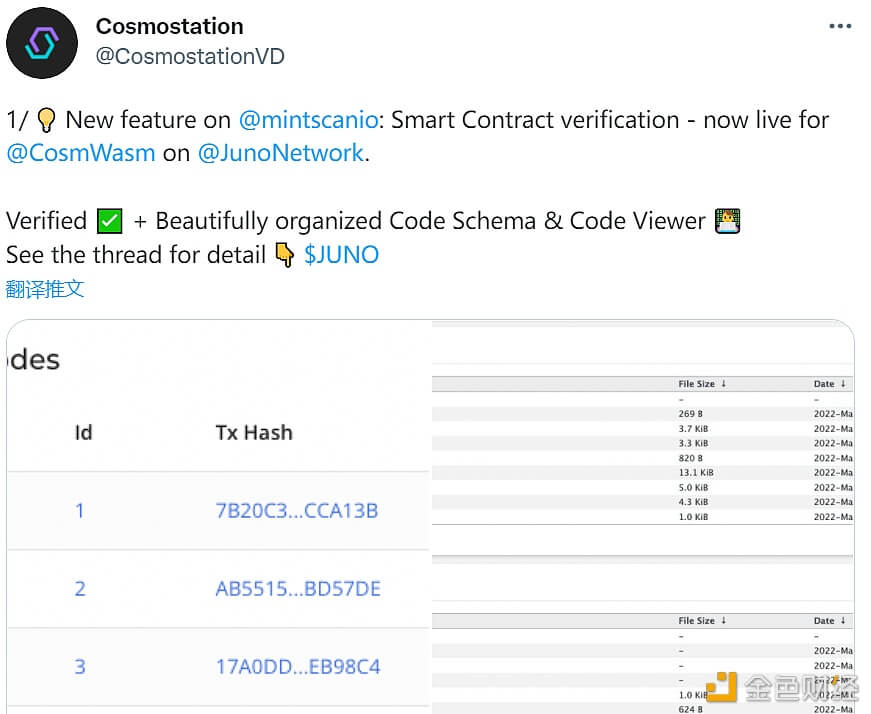This screenshot has width=871, height=714.
Task: Open the three-dot more options menu
Action: (x=840, y=26)
